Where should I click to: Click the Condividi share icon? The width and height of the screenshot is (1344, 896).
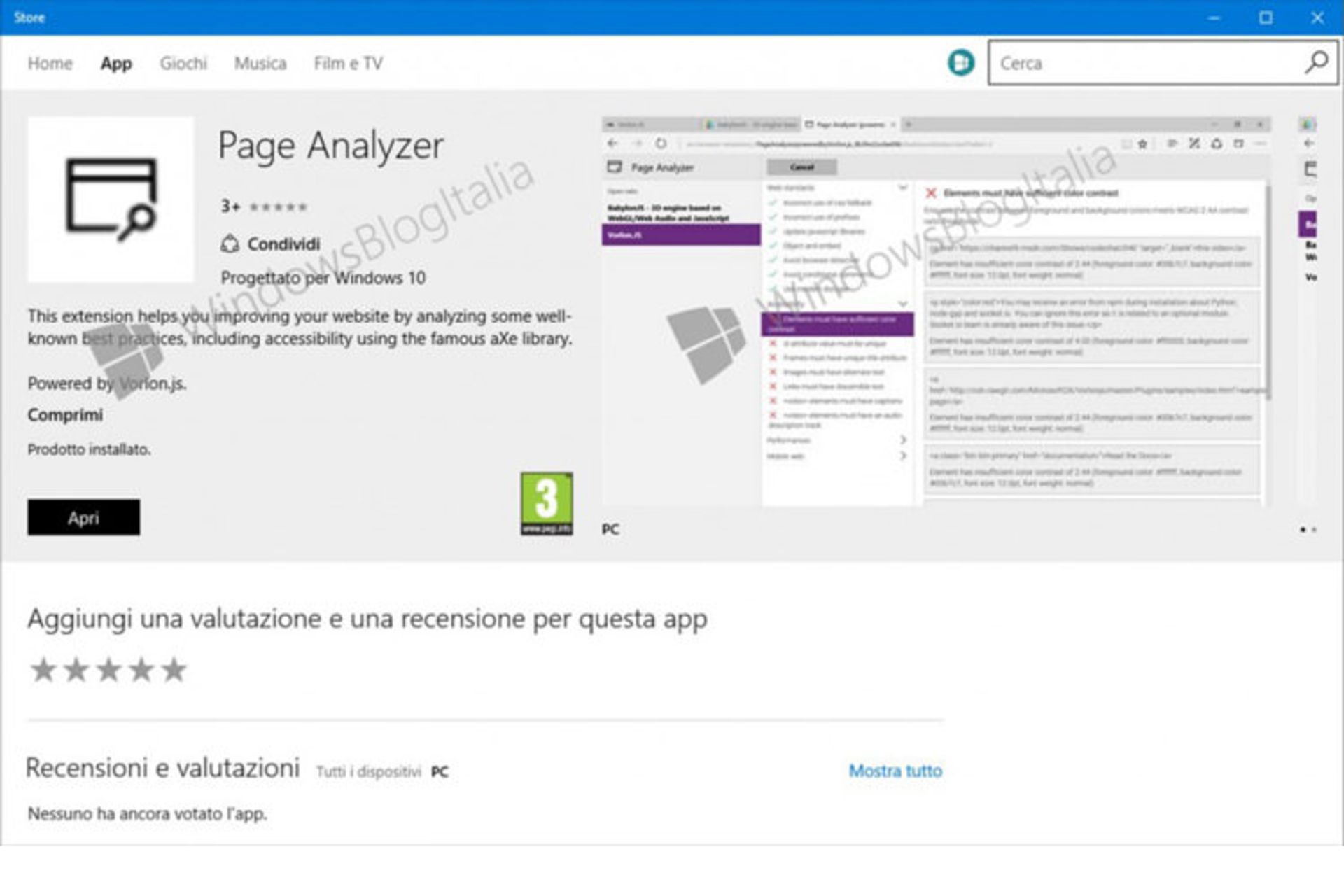(230, 244)
